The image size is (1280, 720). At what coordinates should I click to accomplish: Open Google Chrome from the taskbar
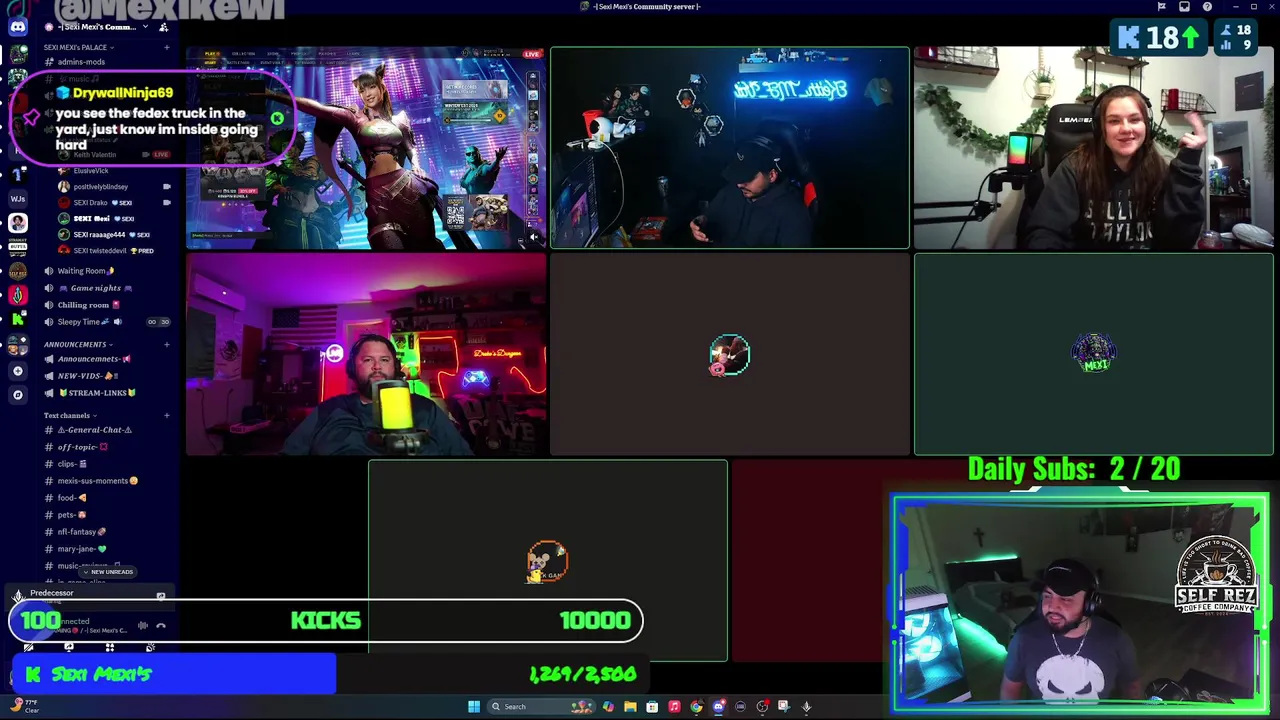[696, 707]
